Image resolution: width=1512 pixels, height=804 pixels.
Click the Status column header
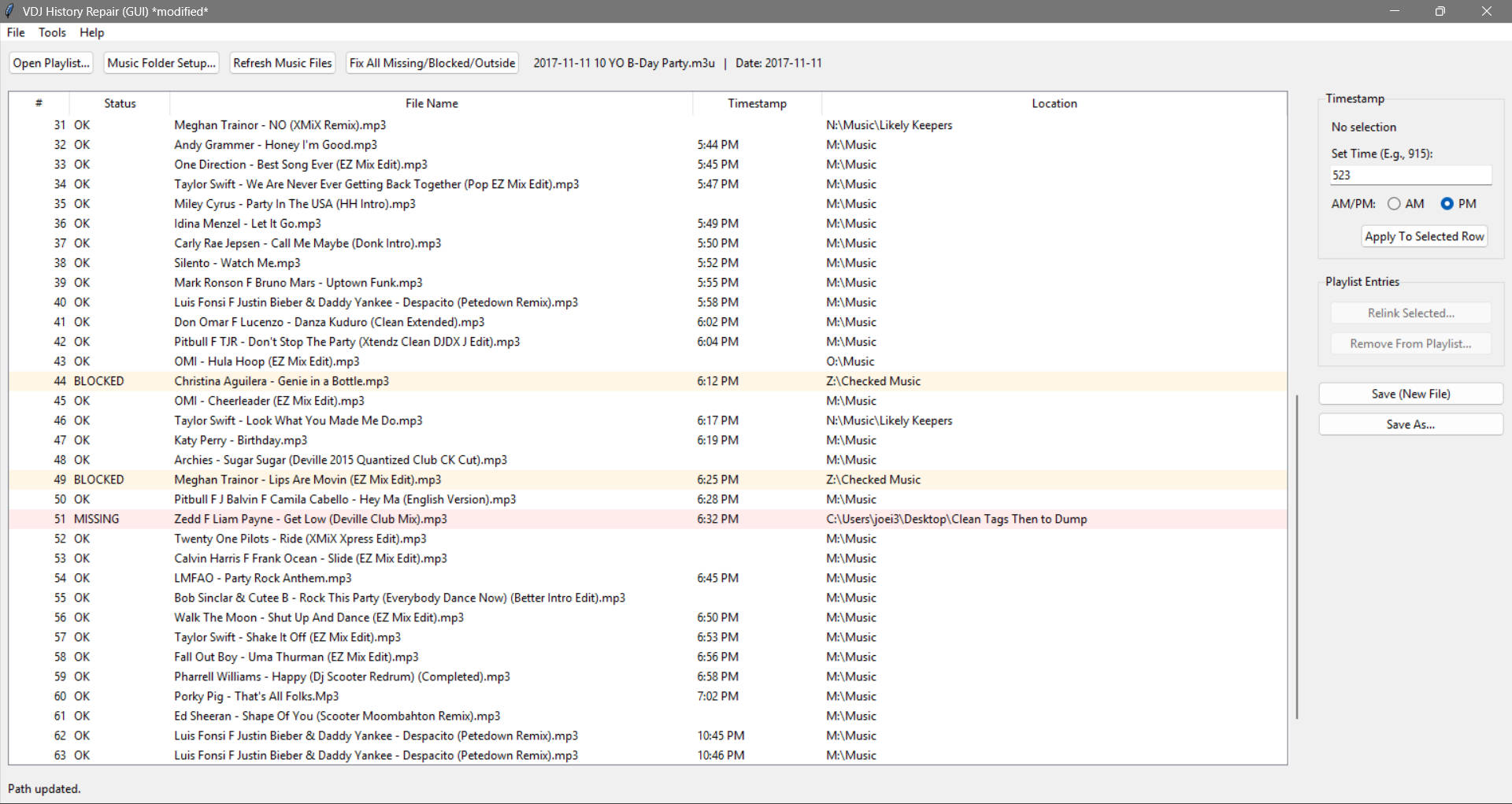(x=120, y=103)
